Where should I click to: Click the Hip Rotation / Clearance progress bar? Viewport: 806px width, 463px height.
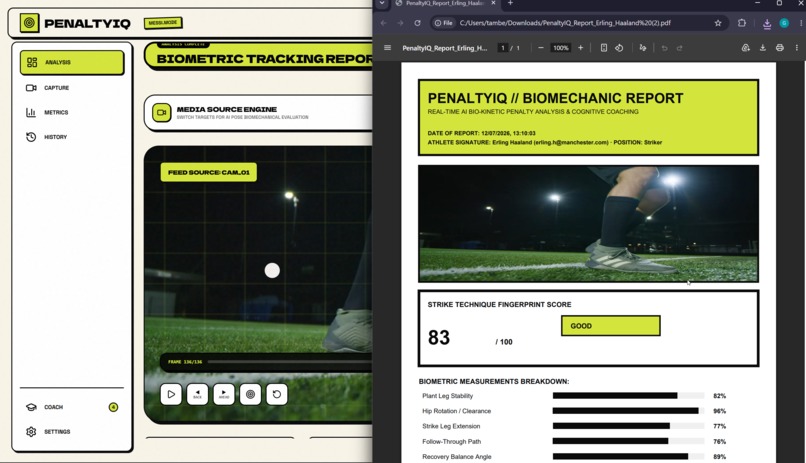point(628,411)
